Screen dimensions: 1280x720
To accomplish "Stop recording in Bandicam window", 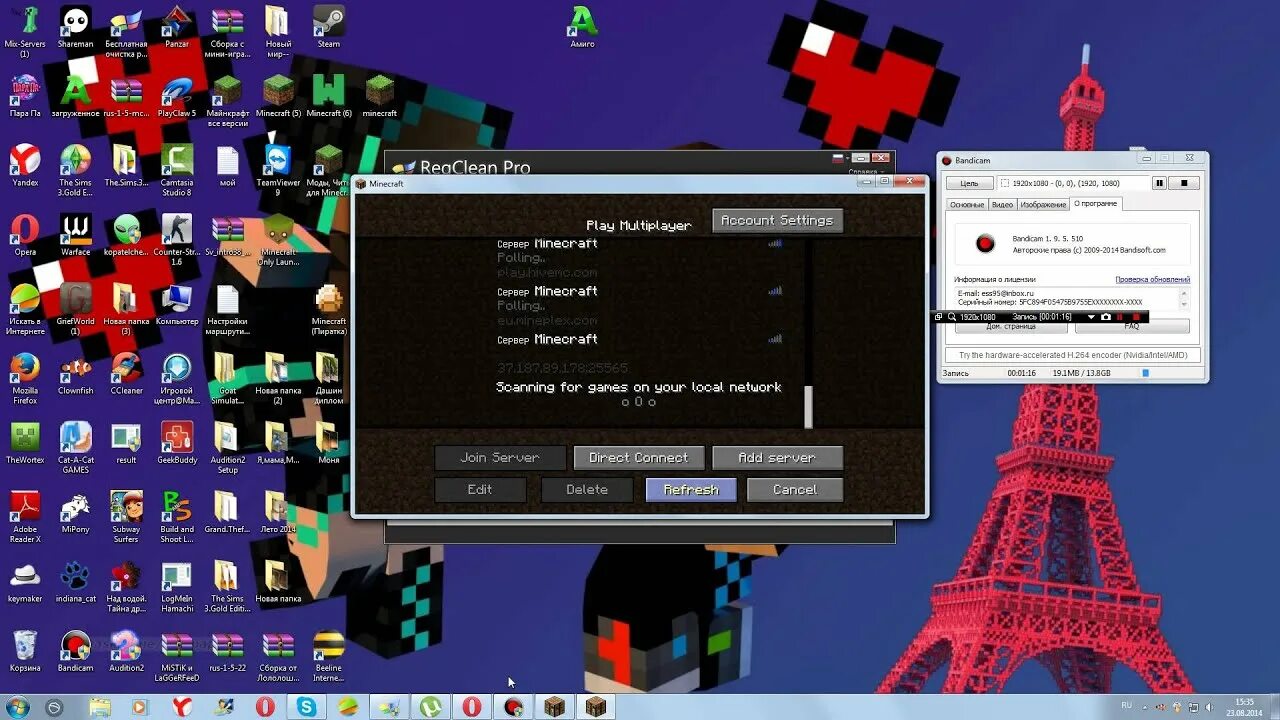I will (1184, 183).
